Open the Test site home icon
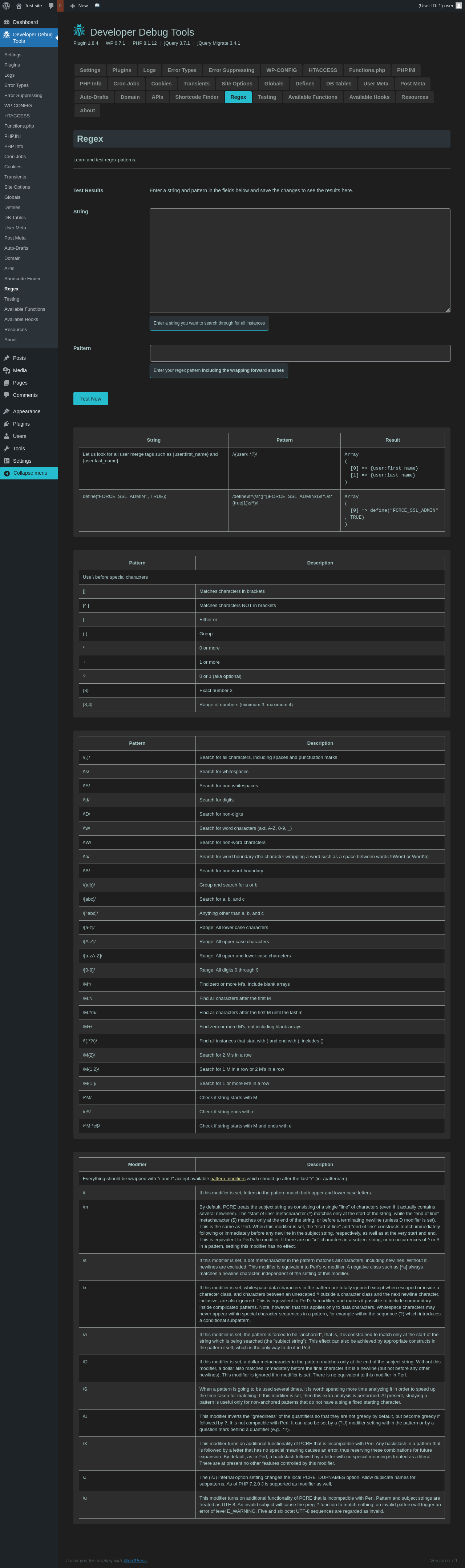Viewport: 465px width, 1568px height. point(18,5)
